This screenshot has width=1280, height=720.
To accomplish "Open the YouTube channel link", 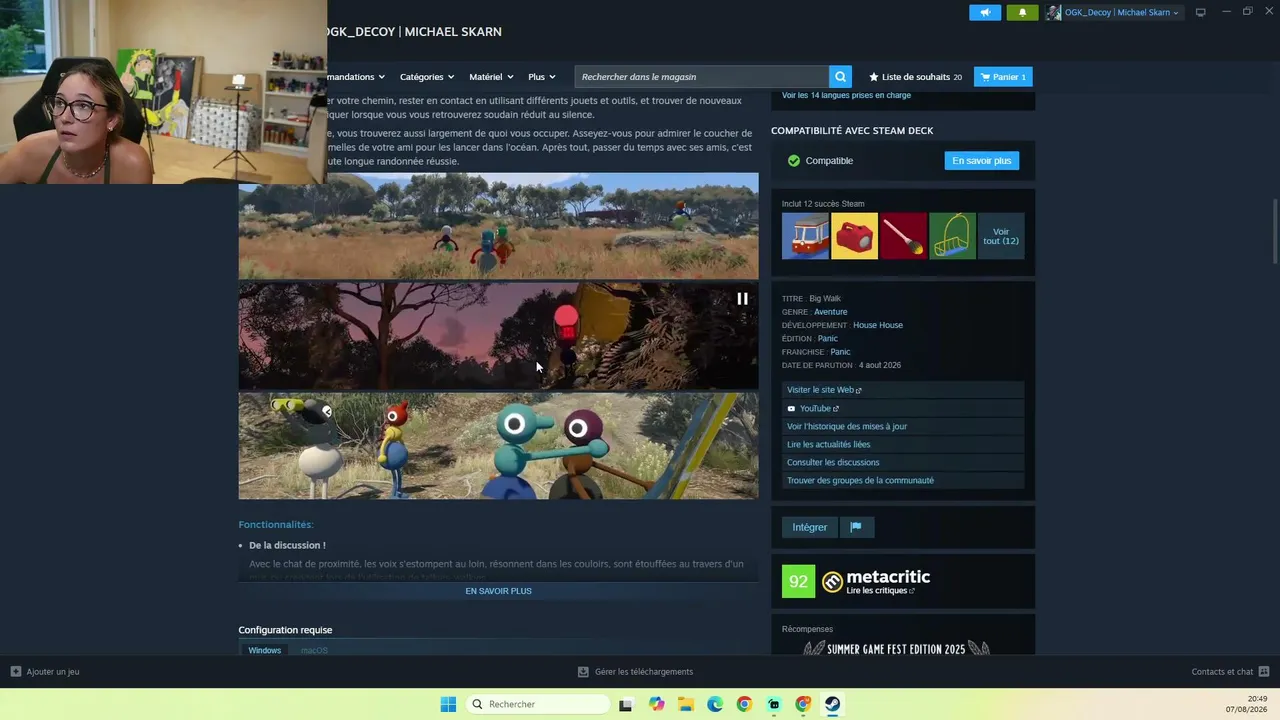I will pyautogui.click(x=815, y=408).
